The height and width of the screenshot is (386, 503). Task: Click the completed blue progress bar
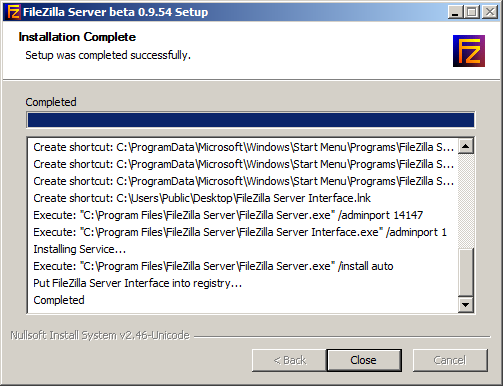[x=251, y=120]
